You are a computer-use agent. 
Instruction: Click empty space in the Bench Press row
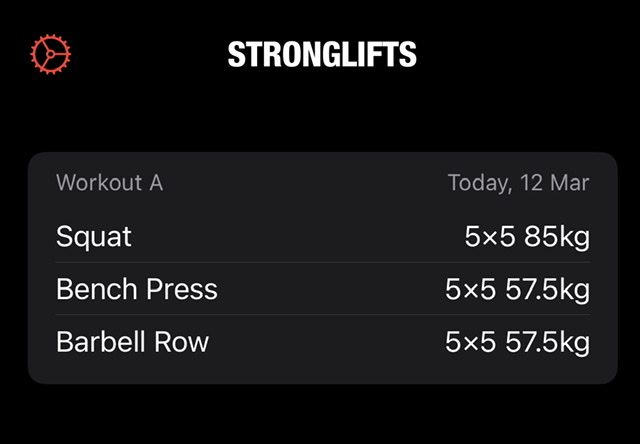[x=330, y=290]
